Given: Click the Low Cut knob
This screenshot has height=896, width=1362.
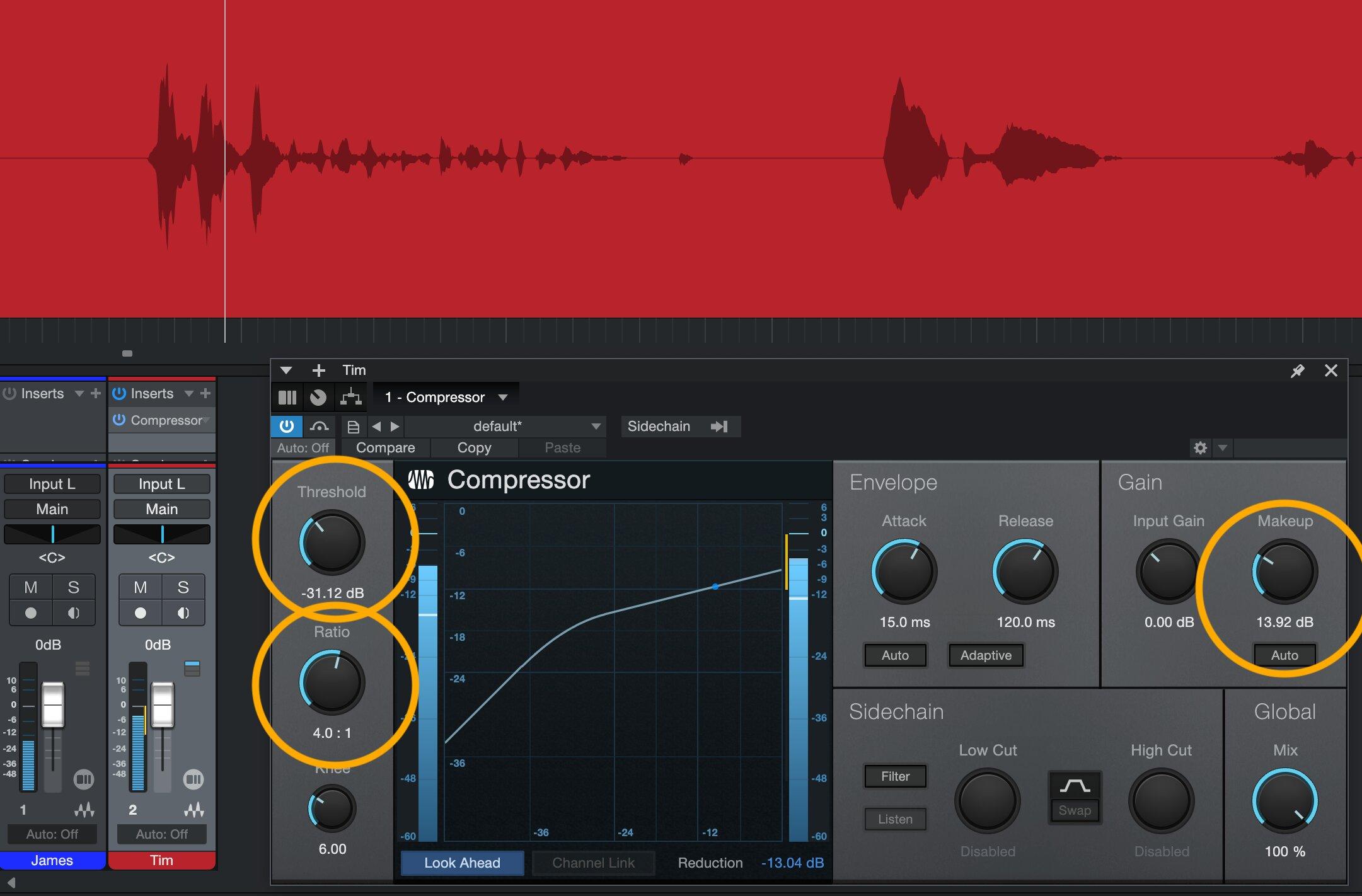Looking at the screenshot, I should click(988, 800).
